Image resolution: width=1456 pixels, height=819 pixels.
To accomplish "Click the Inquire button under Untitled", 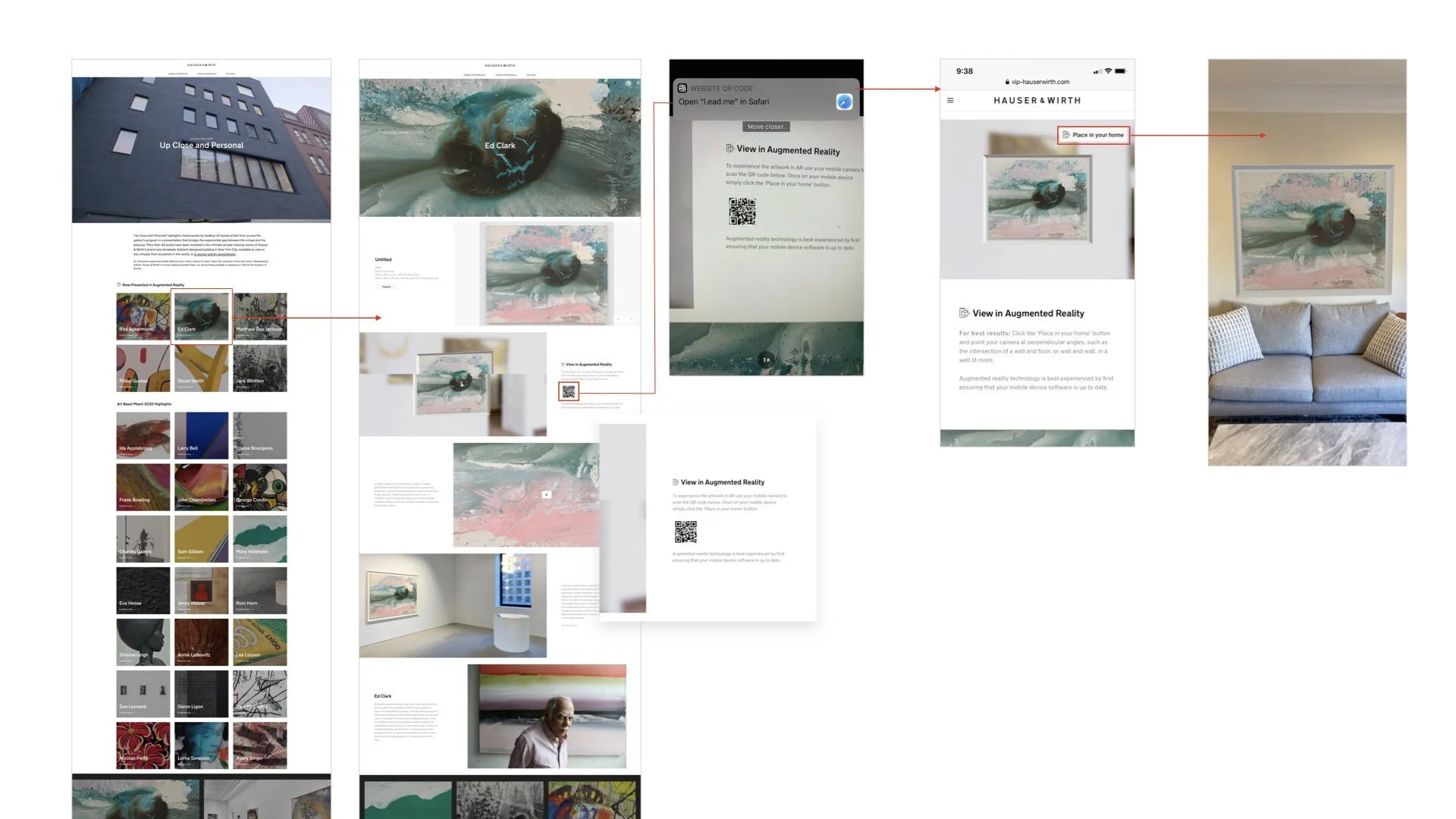I will tap(387, 287).
